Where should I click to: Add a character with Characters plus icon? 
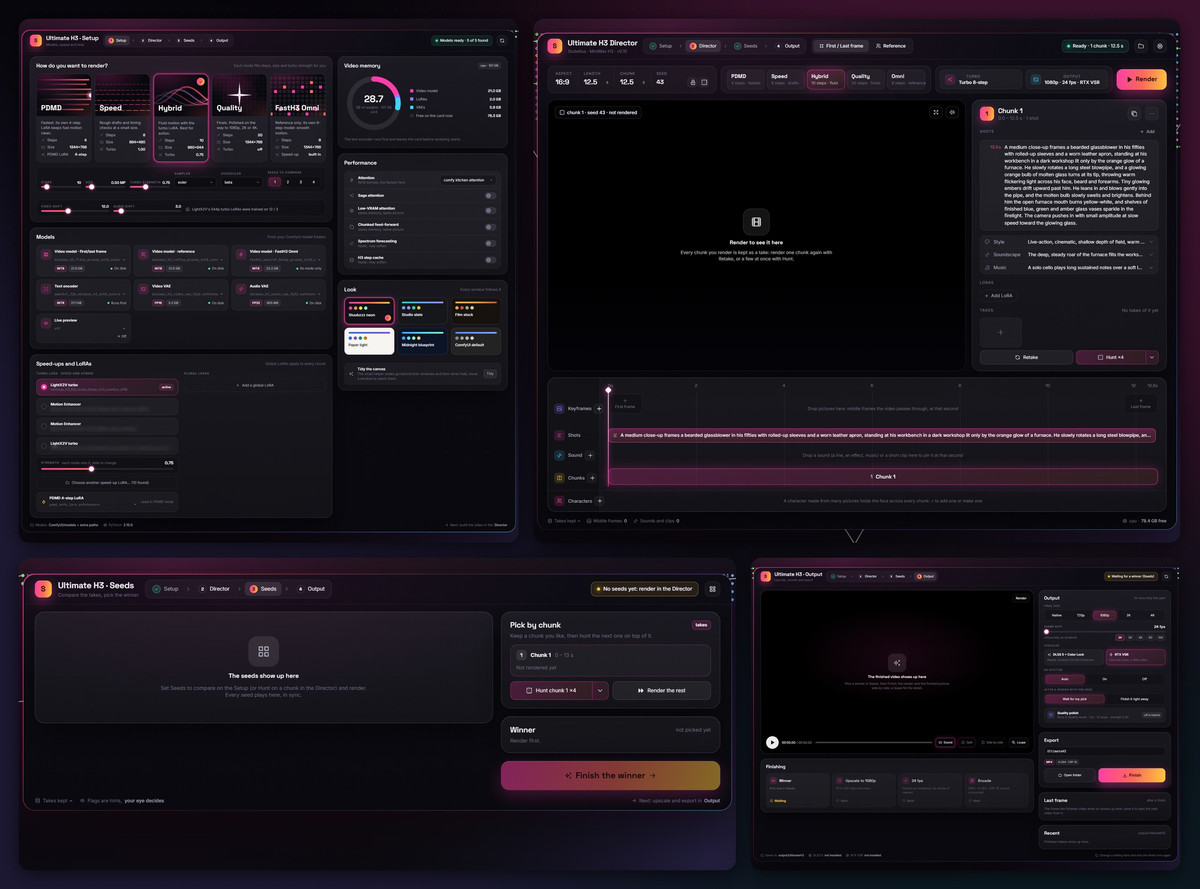point(599,500)
